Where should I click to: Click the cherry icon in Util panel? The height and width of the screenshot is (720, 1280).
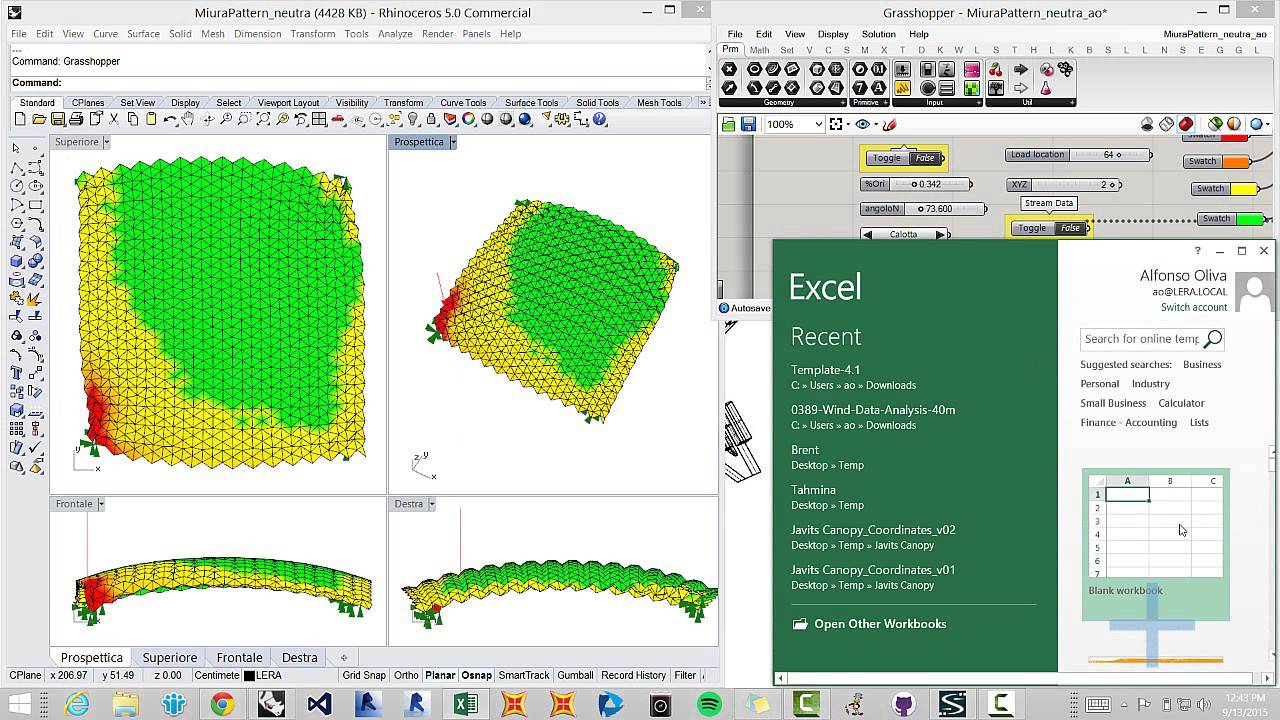tap(996, 70)
